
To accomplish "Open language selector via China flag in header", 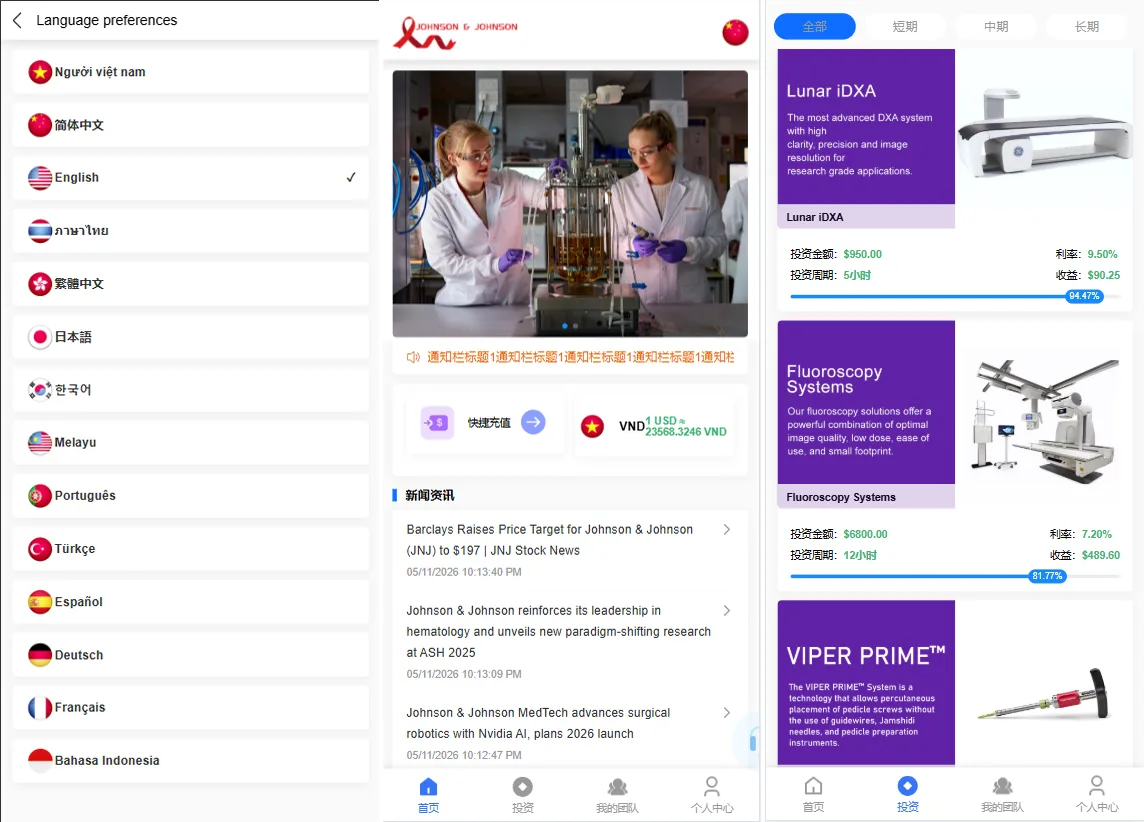I will point(735,32).
